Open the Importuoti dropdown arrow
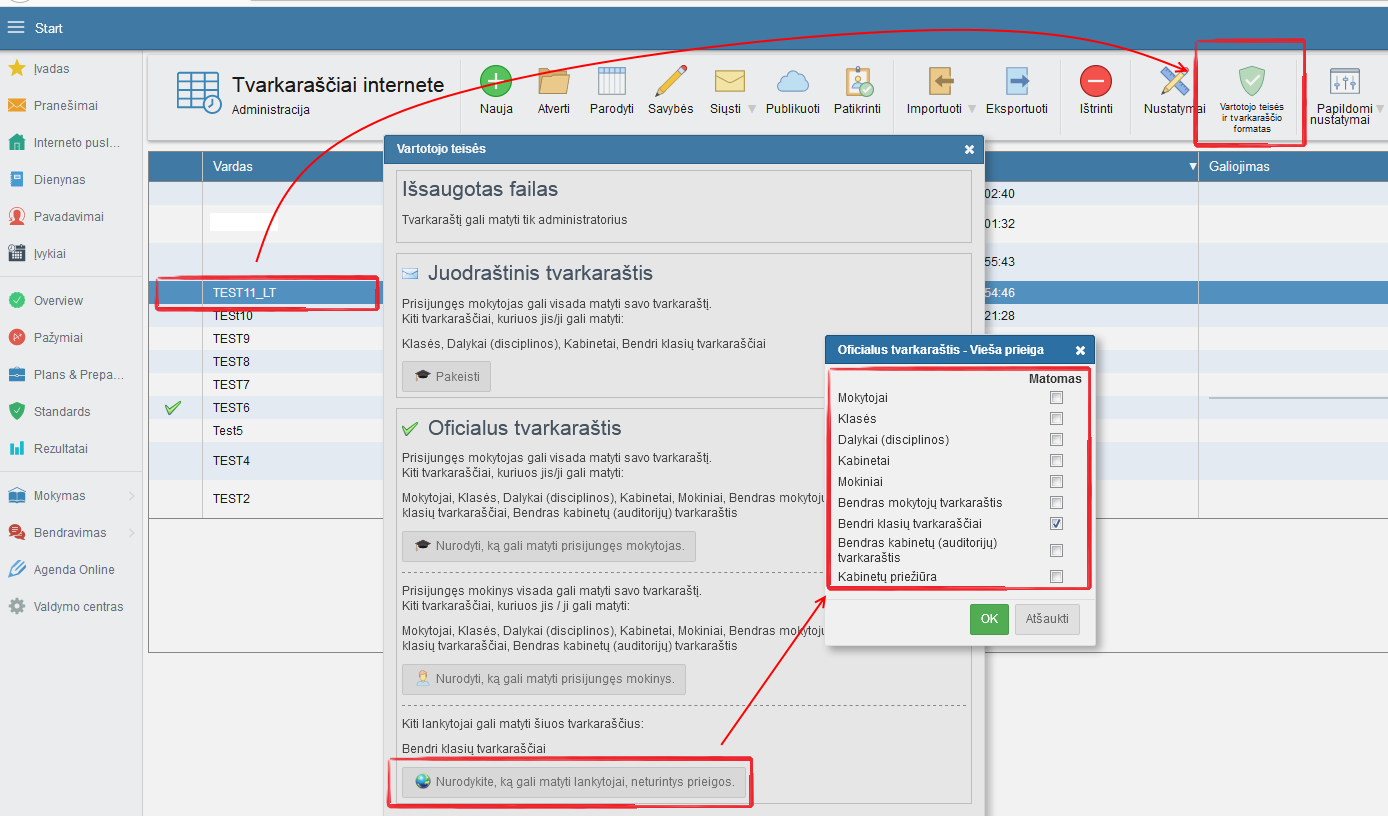Screen dimensions: 1388x816 pos(971,109)
